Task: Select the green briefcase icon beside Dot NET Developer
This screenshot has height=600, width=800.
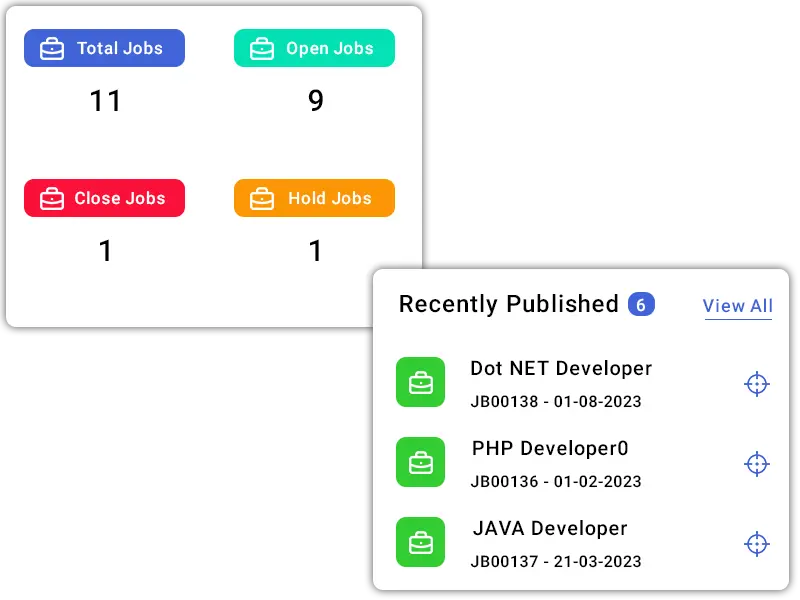Action: (x=421, y=382)
